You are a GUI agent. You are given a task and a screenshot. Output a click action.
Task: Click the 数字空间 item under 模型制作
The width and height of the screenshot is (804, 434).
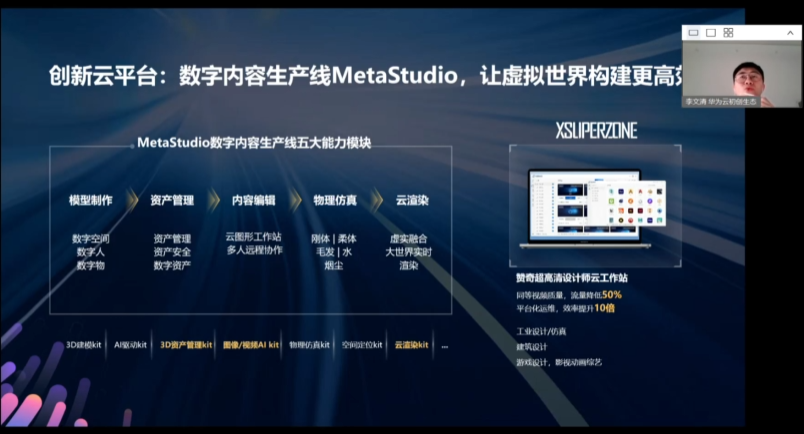pos(91,239)
